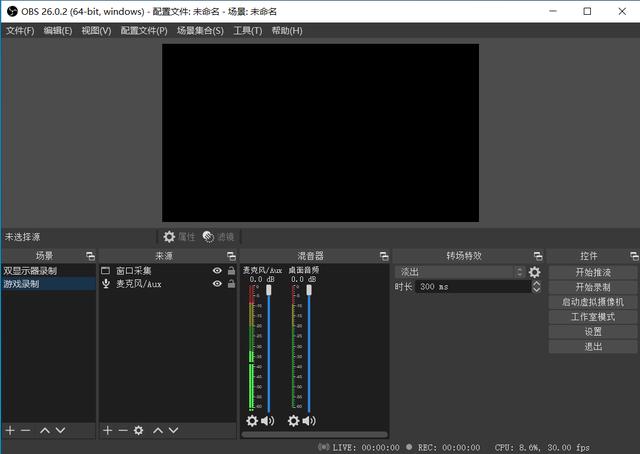Mute the 麦克风/Aux audio channel

tap(267, 421)
